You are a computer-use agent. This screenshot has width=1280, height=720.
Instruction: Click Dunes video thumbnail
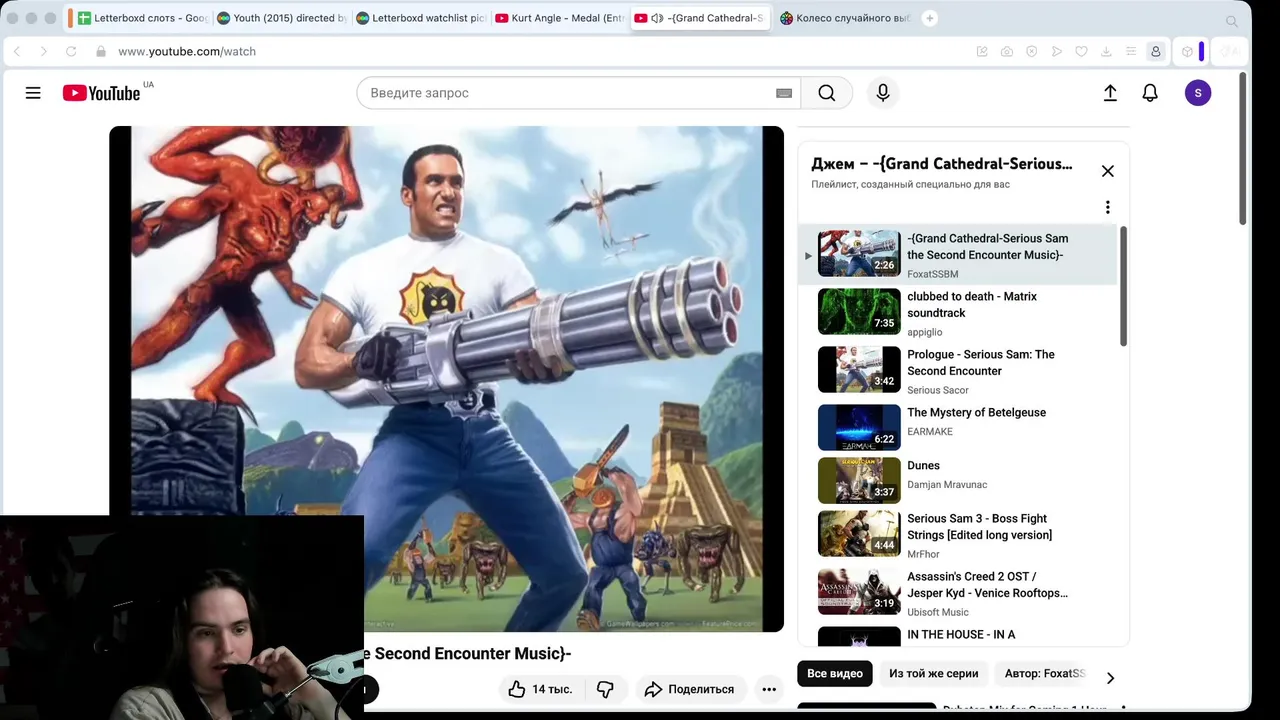point(859,481)
